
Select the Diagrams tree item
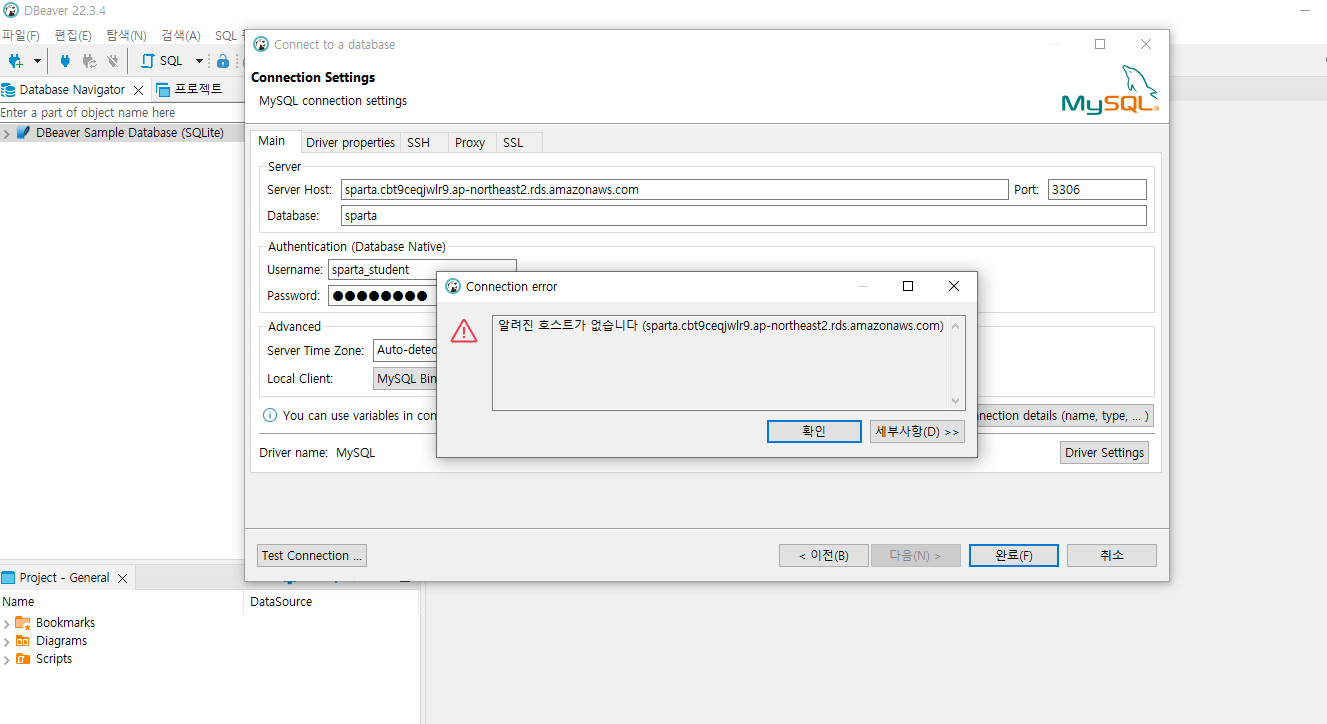tap(61, 641)
